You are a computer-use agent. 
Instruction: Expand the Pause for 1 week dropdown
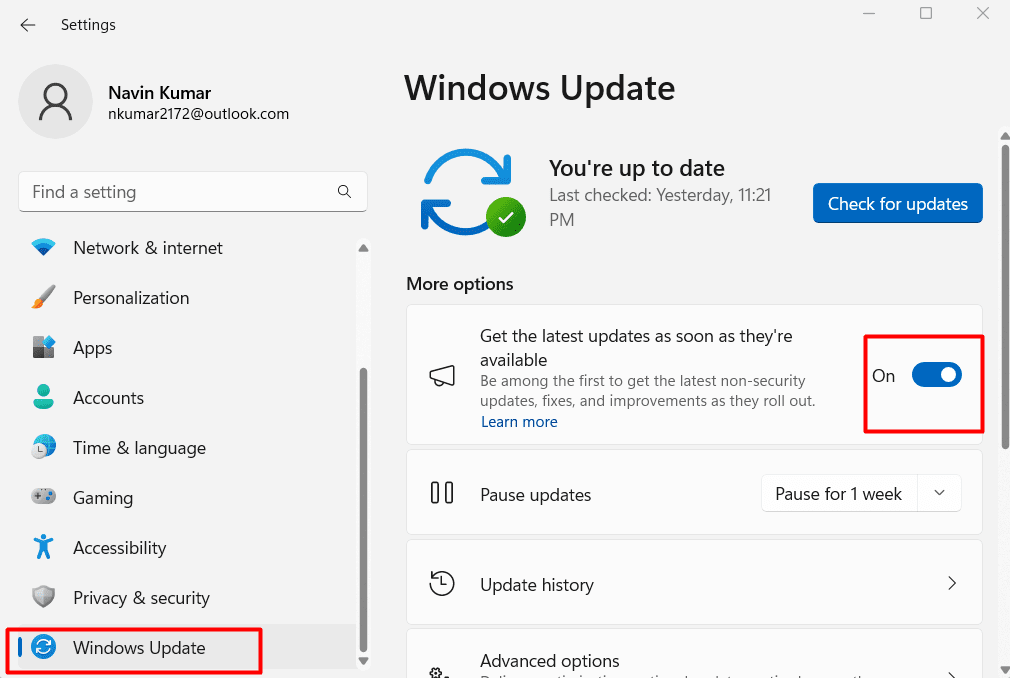click(x=939, y=492)
